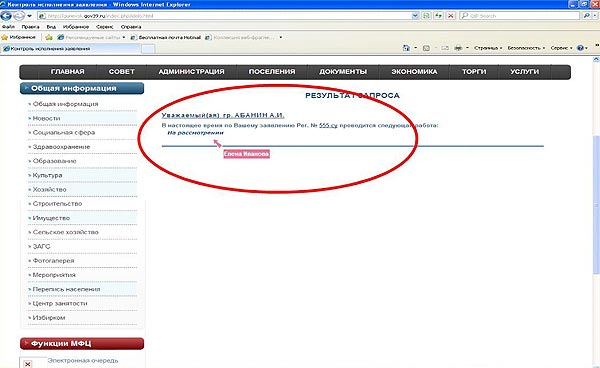
Task: Open the СОВЕТ navigation item
Action: 122,72
